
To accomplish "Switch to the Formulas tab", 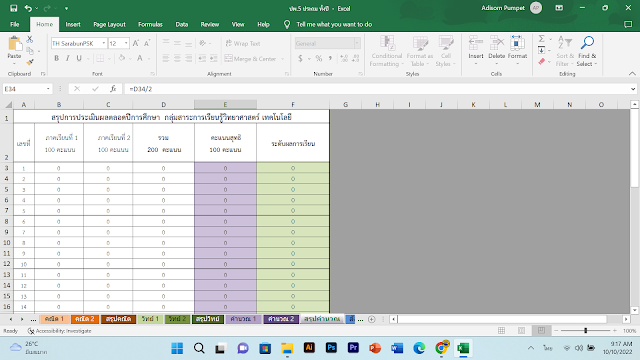I will coord(150,24).
